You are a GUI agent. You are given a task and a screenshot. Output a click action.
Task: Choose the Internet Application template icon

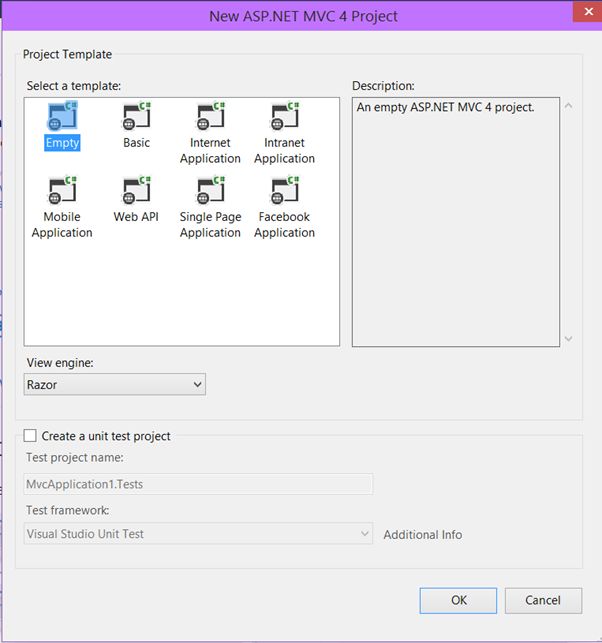click(x=210, y=116)
